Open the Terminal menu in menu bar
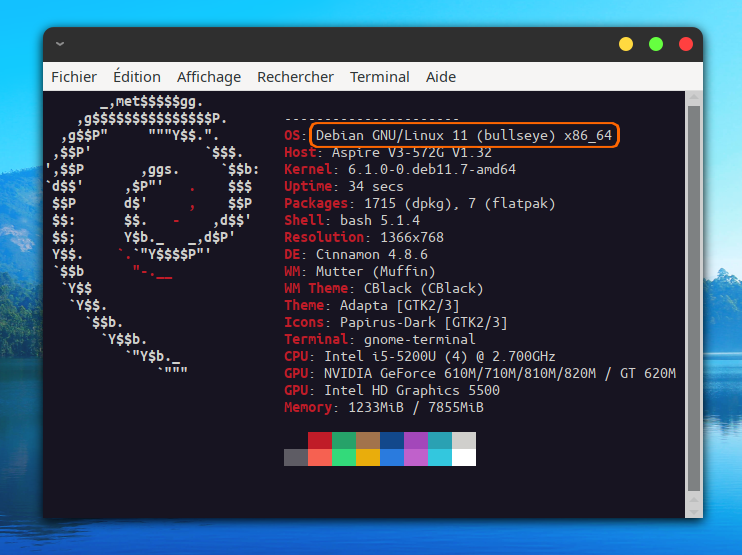 click(x=380, y=77)
